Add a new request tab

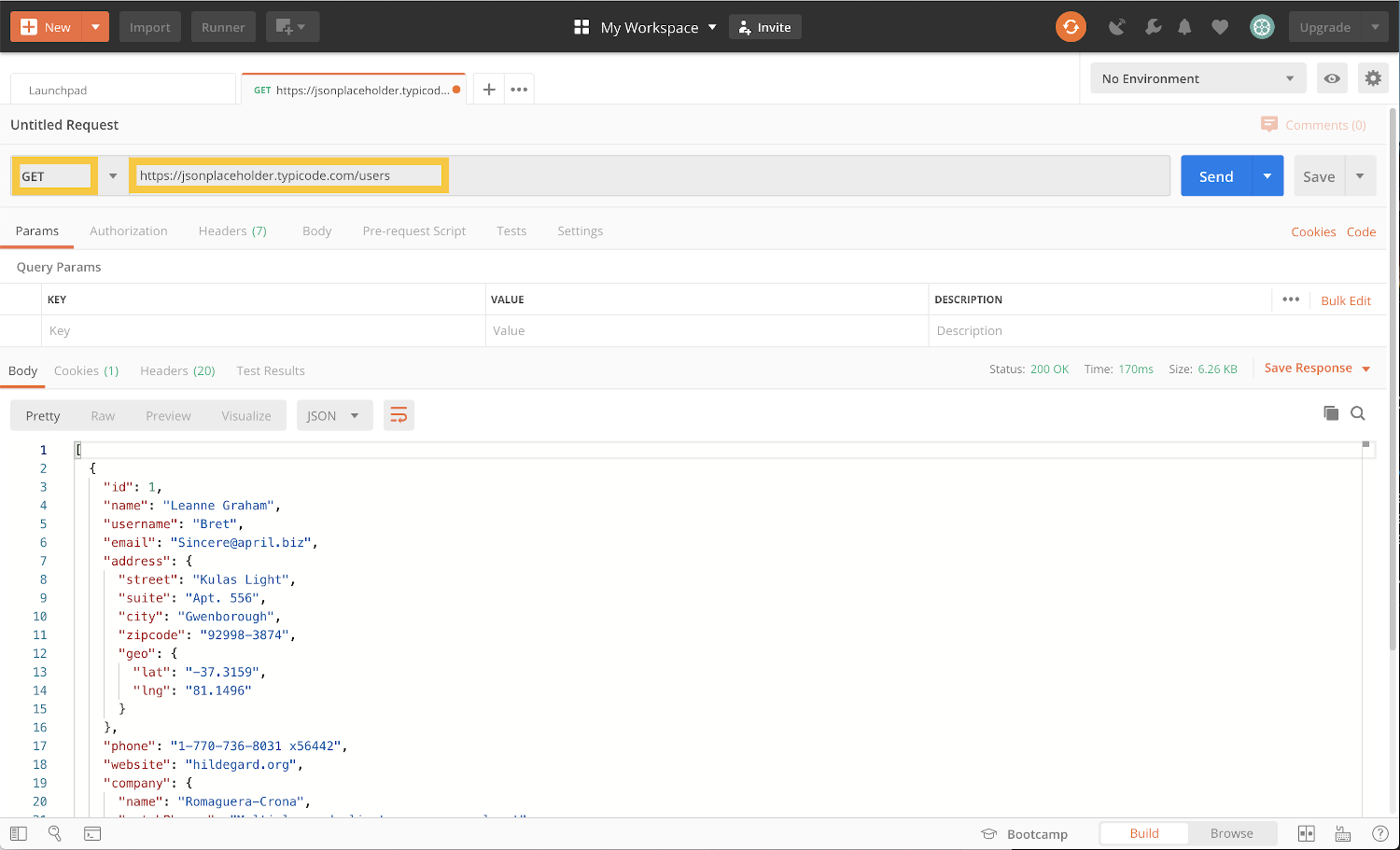[489, 90]
